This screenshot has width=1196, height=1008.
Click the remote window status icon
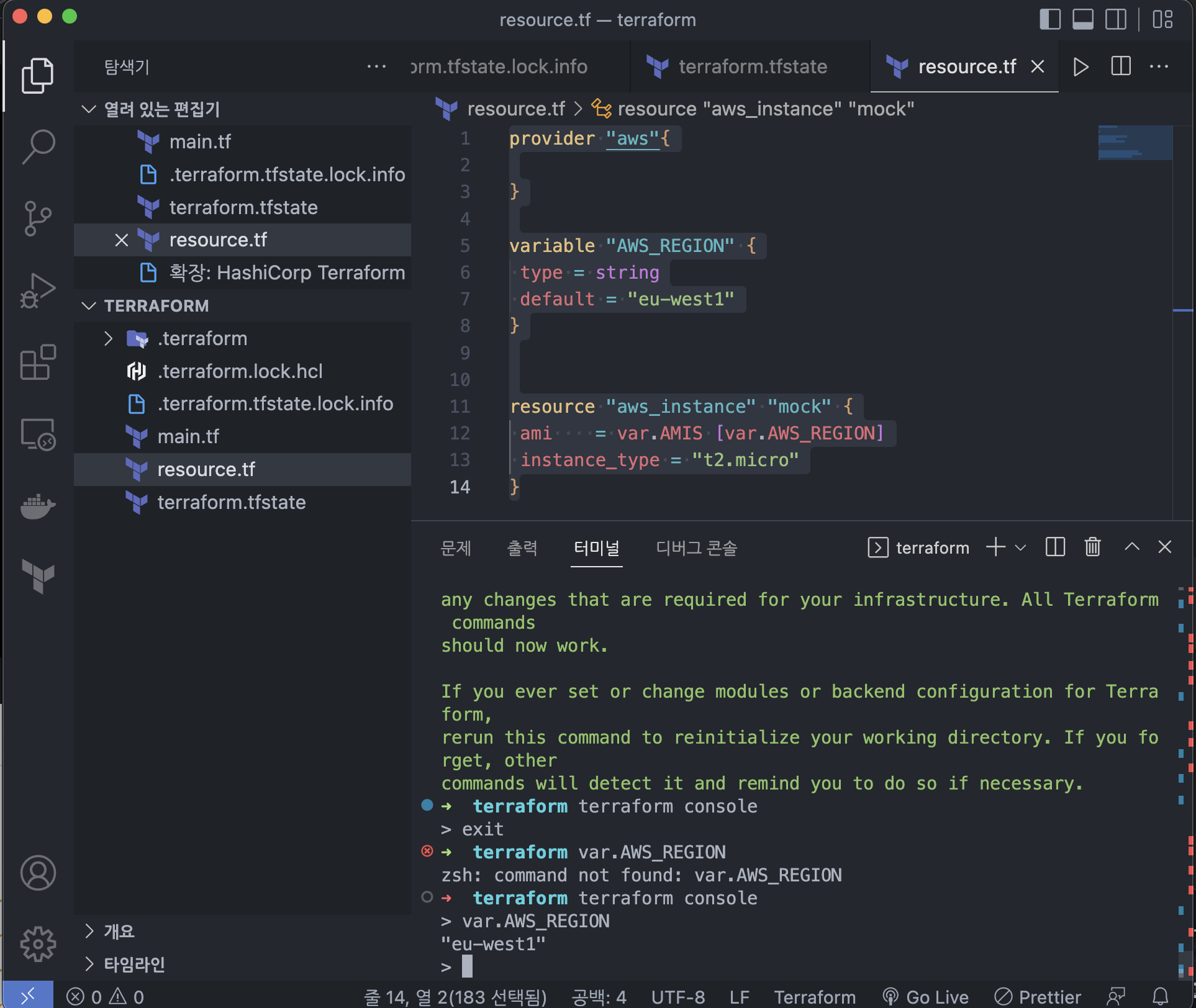[28, 996]
